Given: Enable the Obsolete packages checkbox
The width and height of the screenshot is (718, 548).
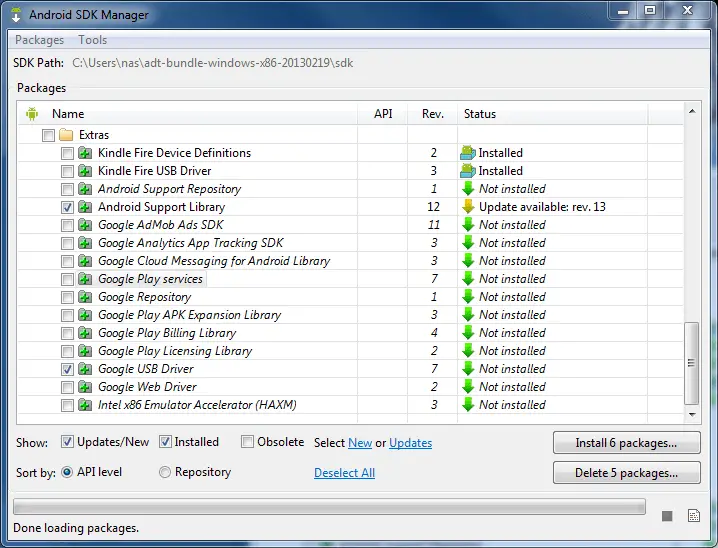Looking at the screenshot, I should tap(247, 442).
